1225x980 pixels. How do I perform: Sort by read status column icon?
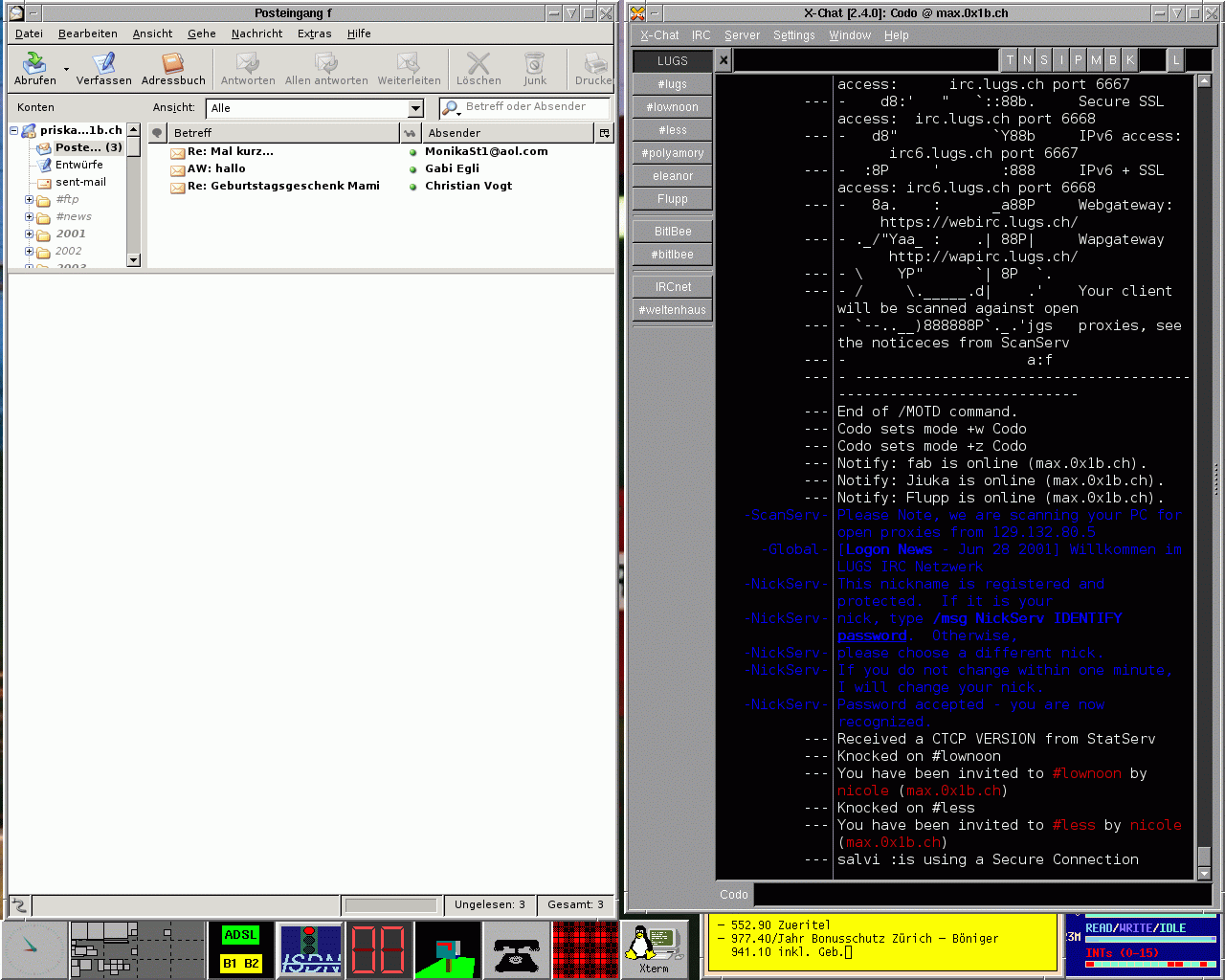coord(411,133)
